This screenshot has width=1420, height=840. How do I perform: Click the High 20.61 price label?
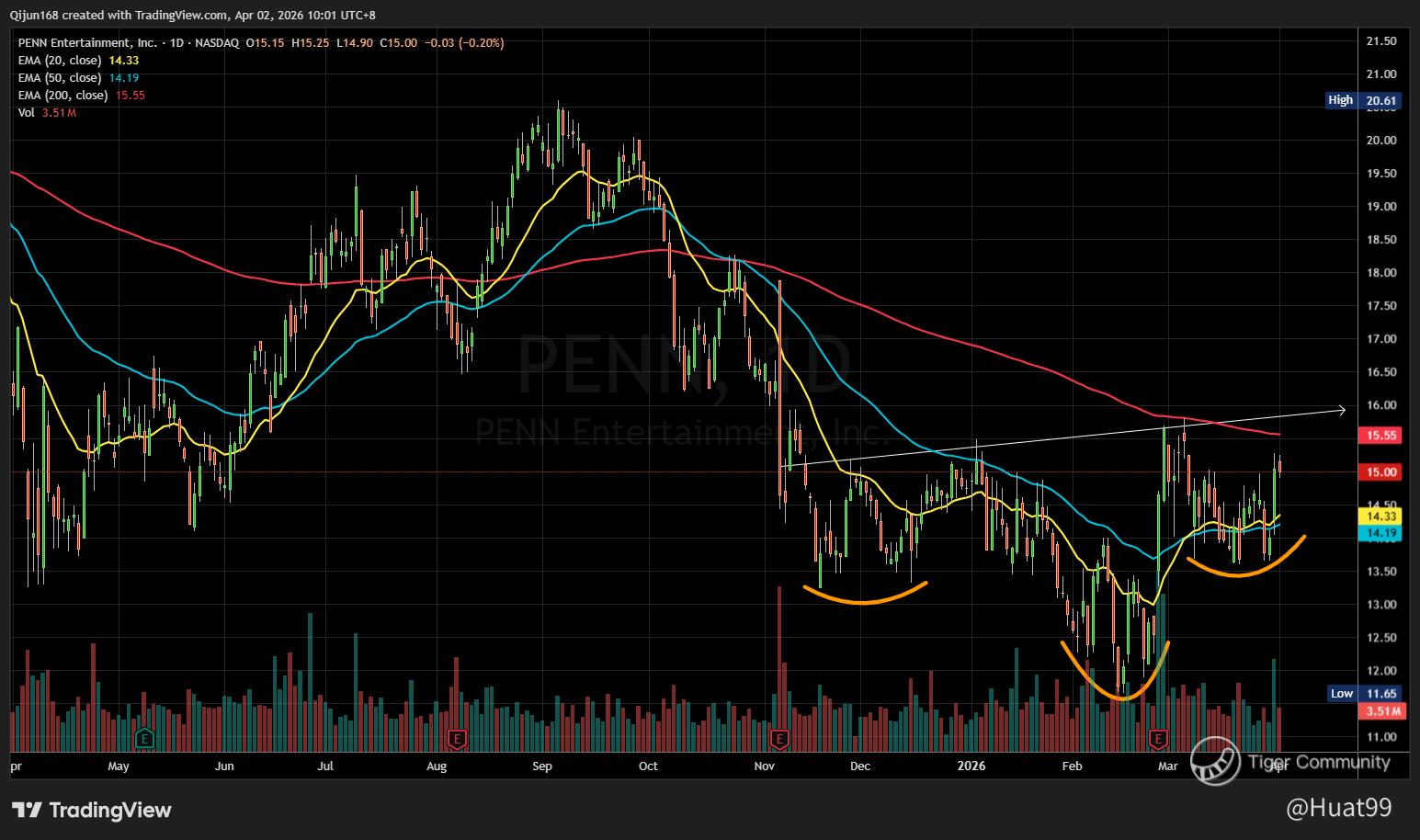click(1363, 100)
